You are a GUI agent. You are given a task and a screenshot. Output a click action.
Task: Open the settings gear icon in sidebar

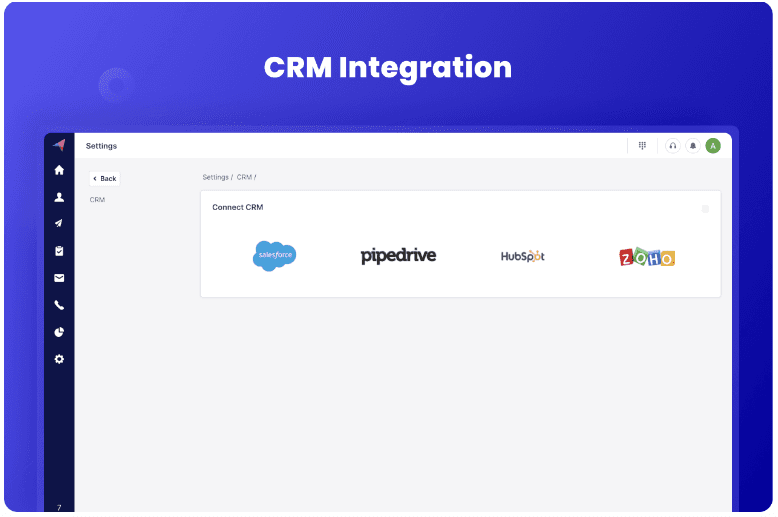point(59,359)
